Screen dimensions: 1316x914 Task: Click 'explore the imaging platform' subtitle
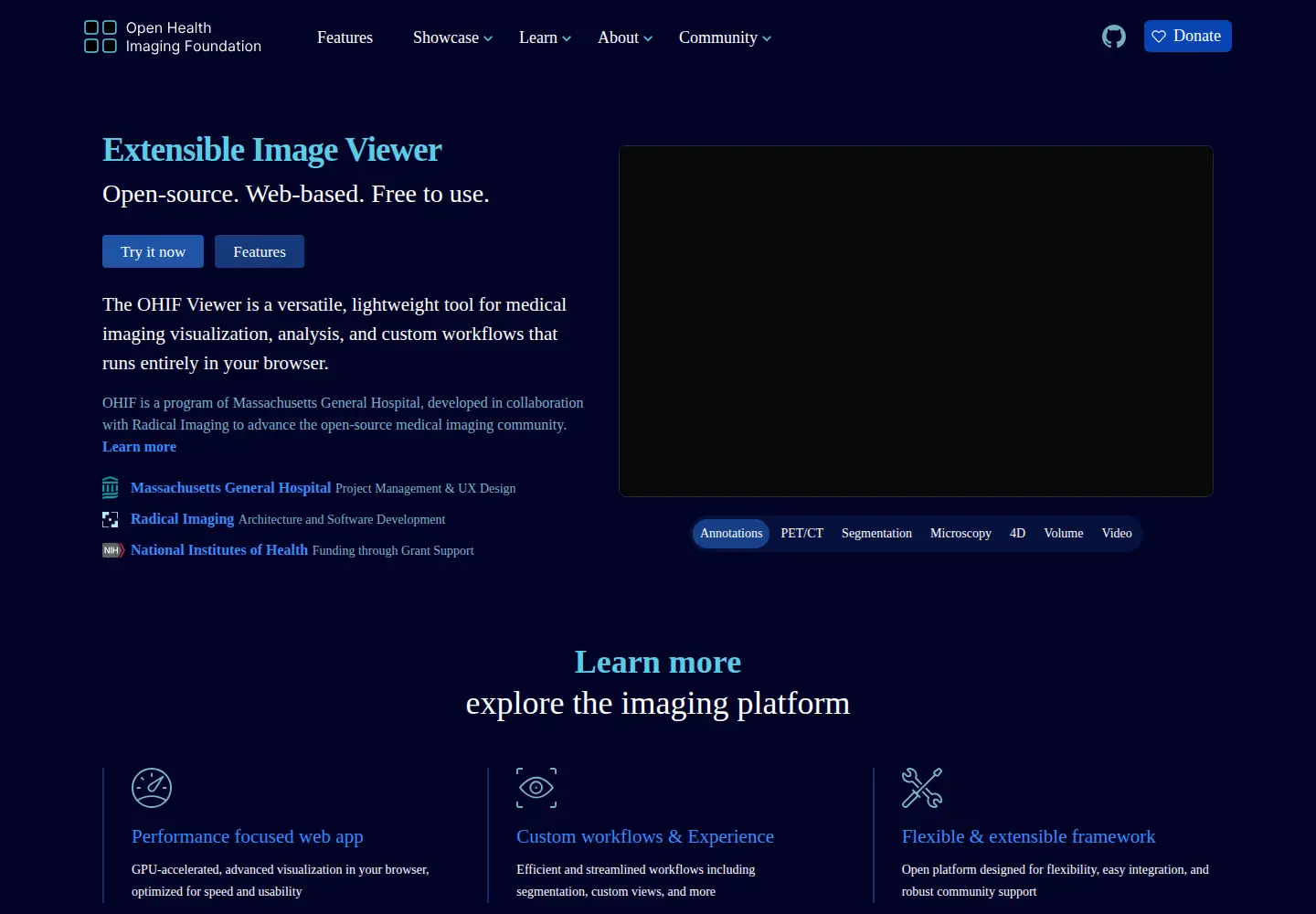[x=658, y=704]
